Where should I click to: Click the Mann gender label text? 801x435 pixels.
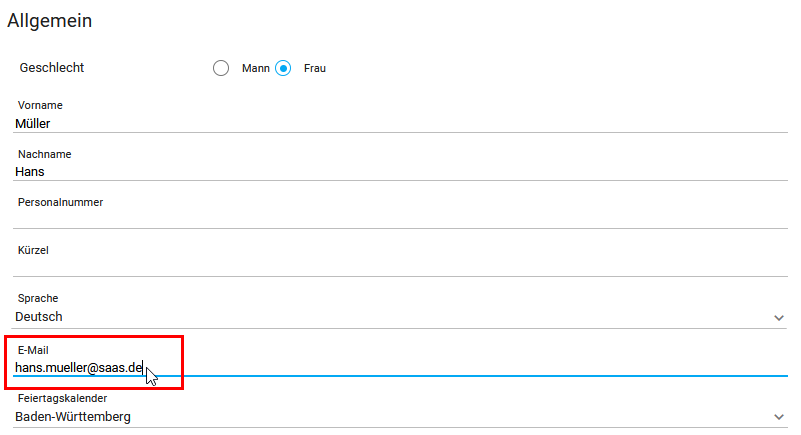point(255,68)
